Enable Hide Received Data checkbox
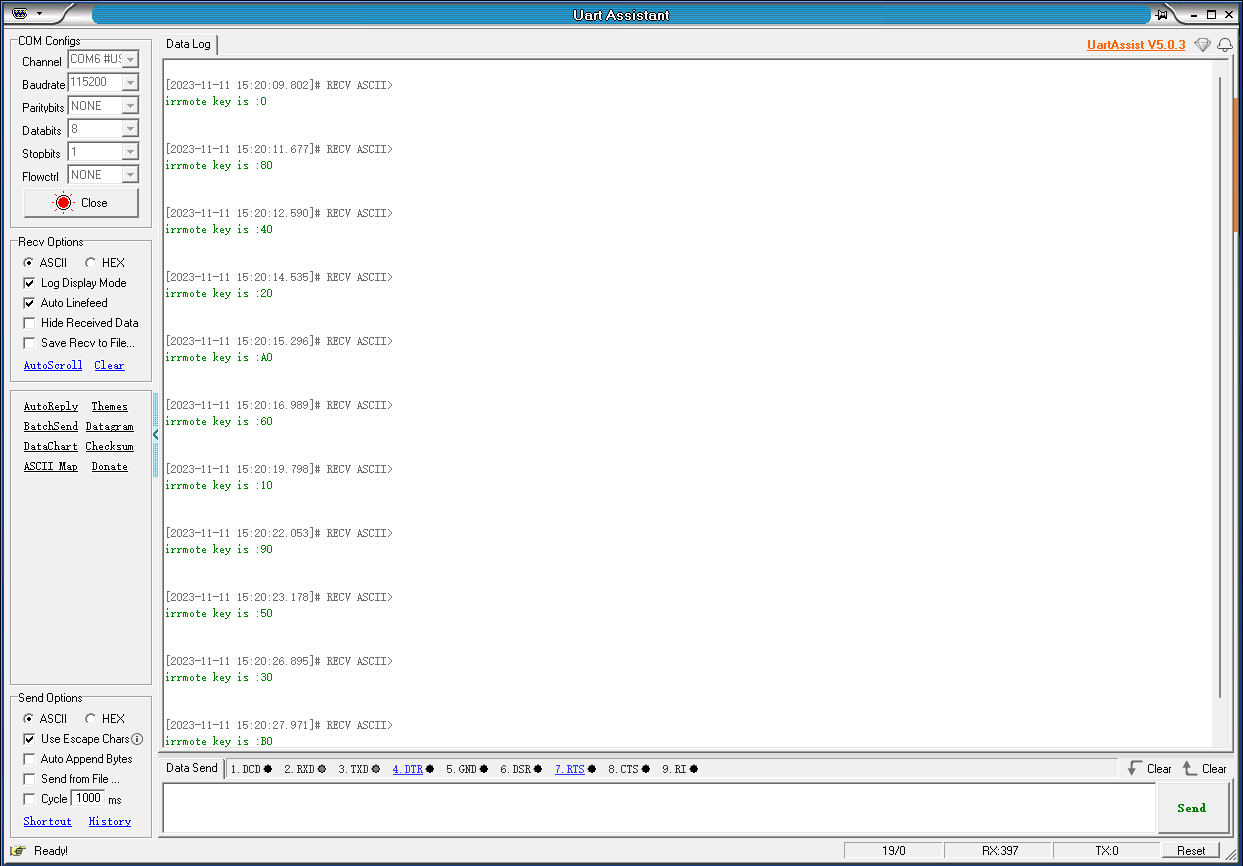This screenshot has height=866, width=1243. click(x=29, y=323)
